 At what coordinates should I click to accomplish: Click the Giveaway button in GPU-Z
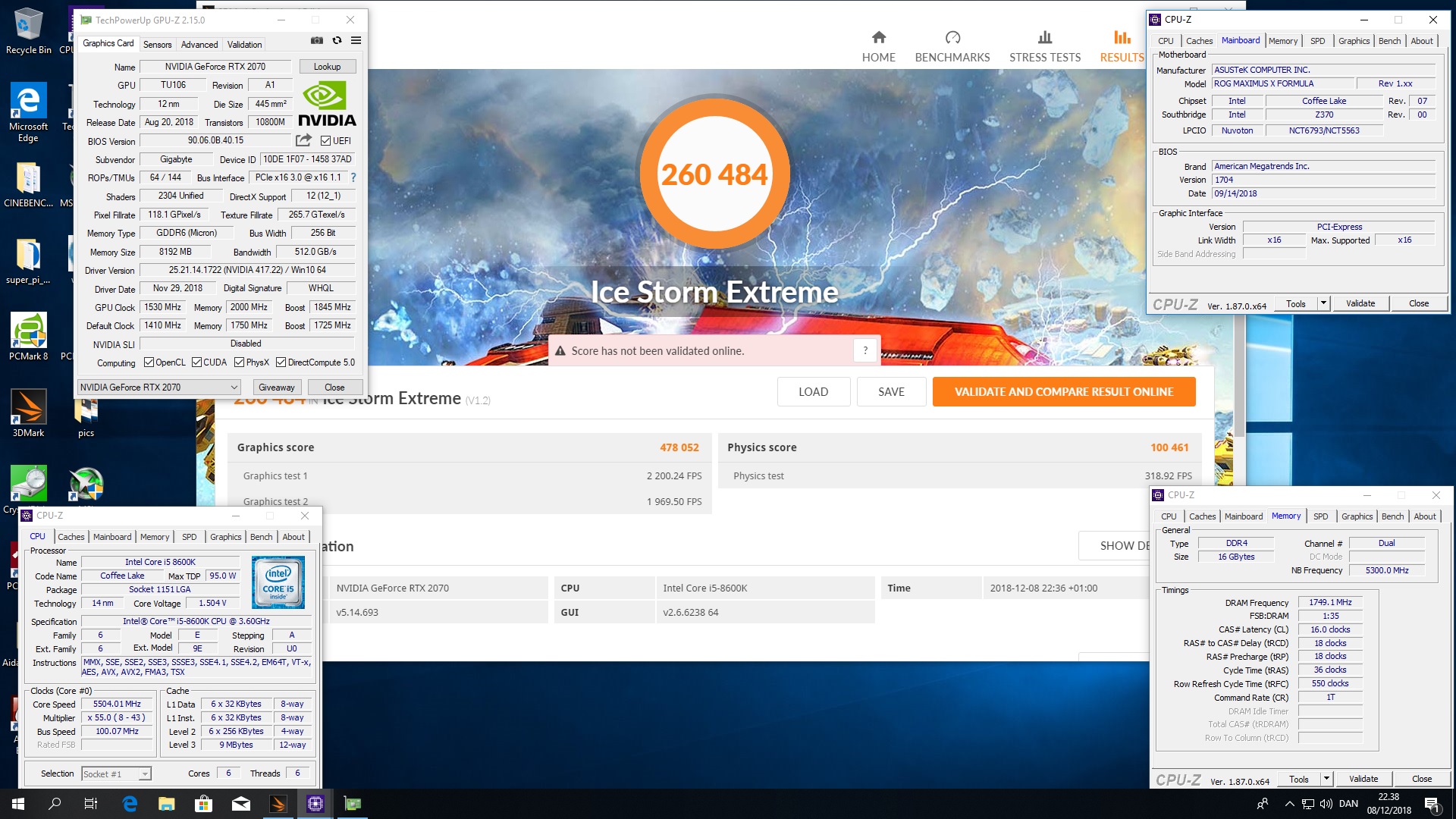click(x=276, y=388)
